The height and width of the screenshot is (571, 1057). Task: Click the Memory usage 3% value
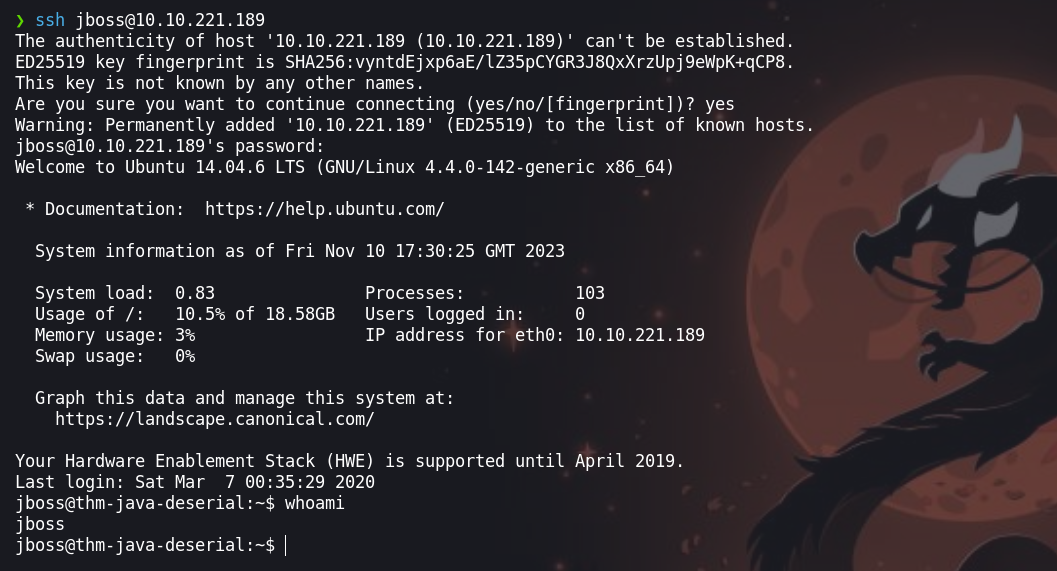(185, 335)
